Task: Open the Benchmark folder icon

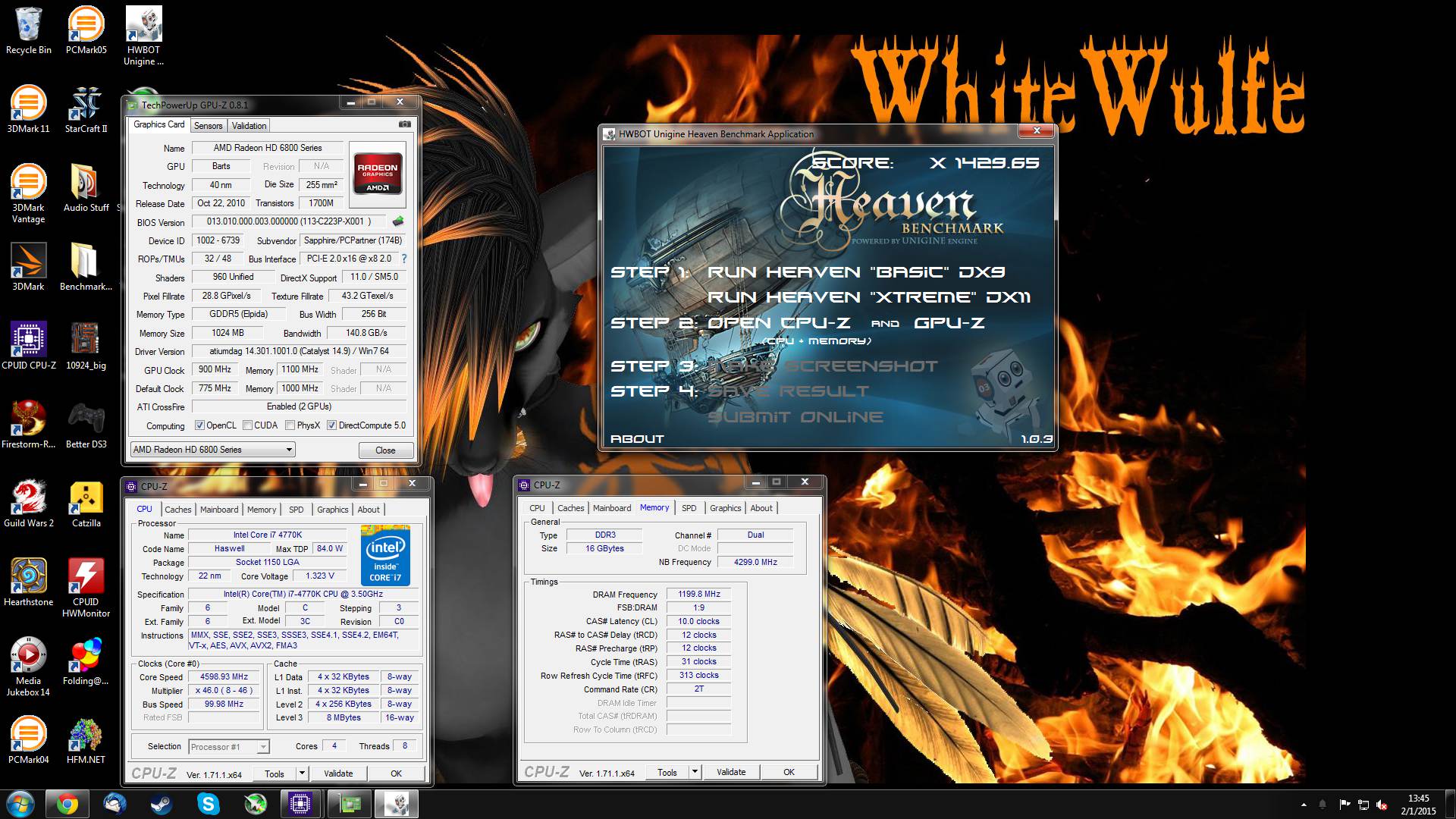Action: (86, 267)
